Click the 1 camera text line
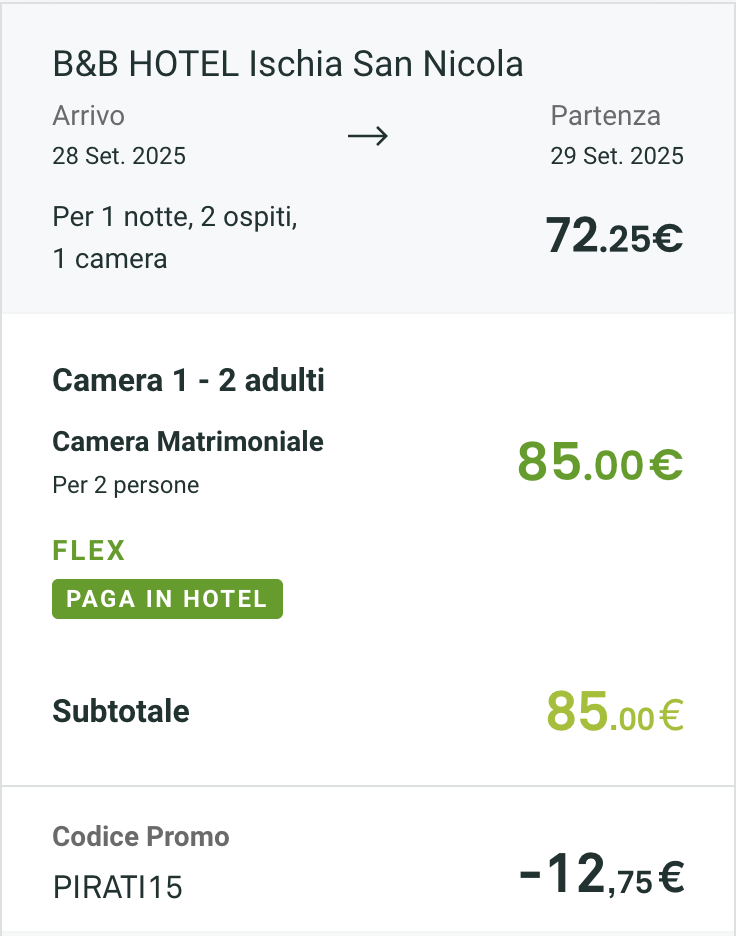736x936 pixels. (x=110, y=259)
